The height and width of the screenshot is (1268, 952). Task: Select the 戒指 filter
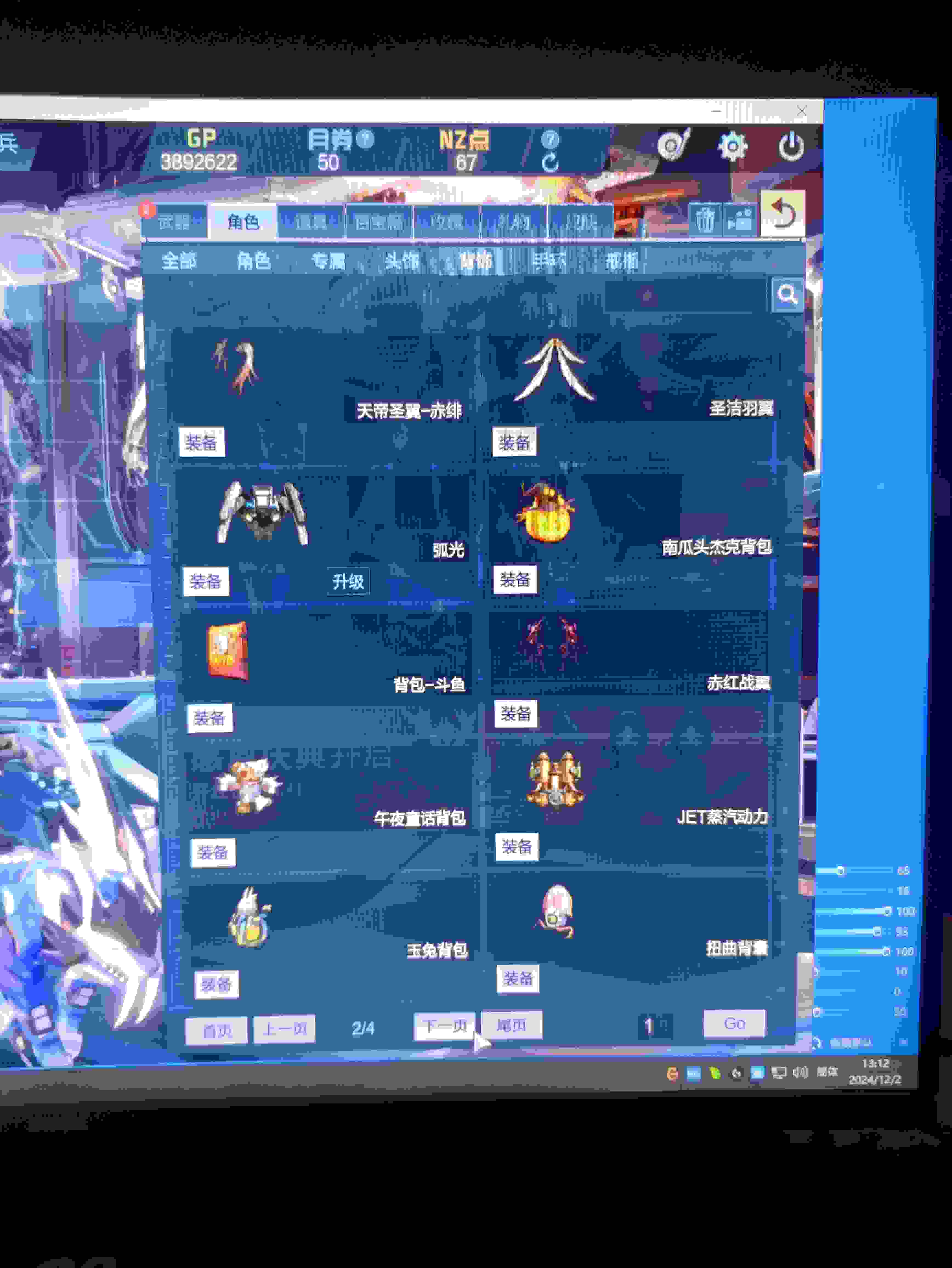pos(622,261)
